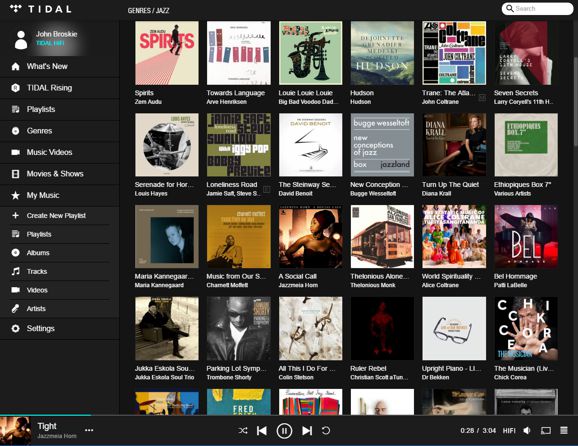Open the cast-to-device icon in player bar

[546, 431]
